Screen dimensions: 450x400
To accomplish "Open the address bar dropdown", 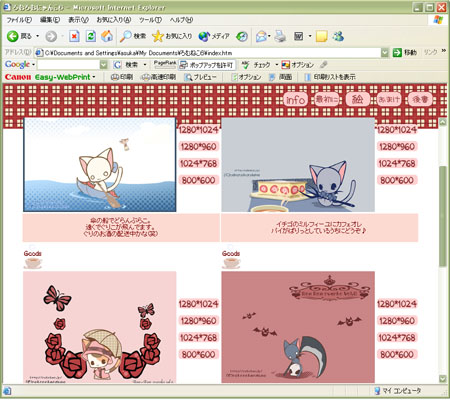I will pos(385,52).
